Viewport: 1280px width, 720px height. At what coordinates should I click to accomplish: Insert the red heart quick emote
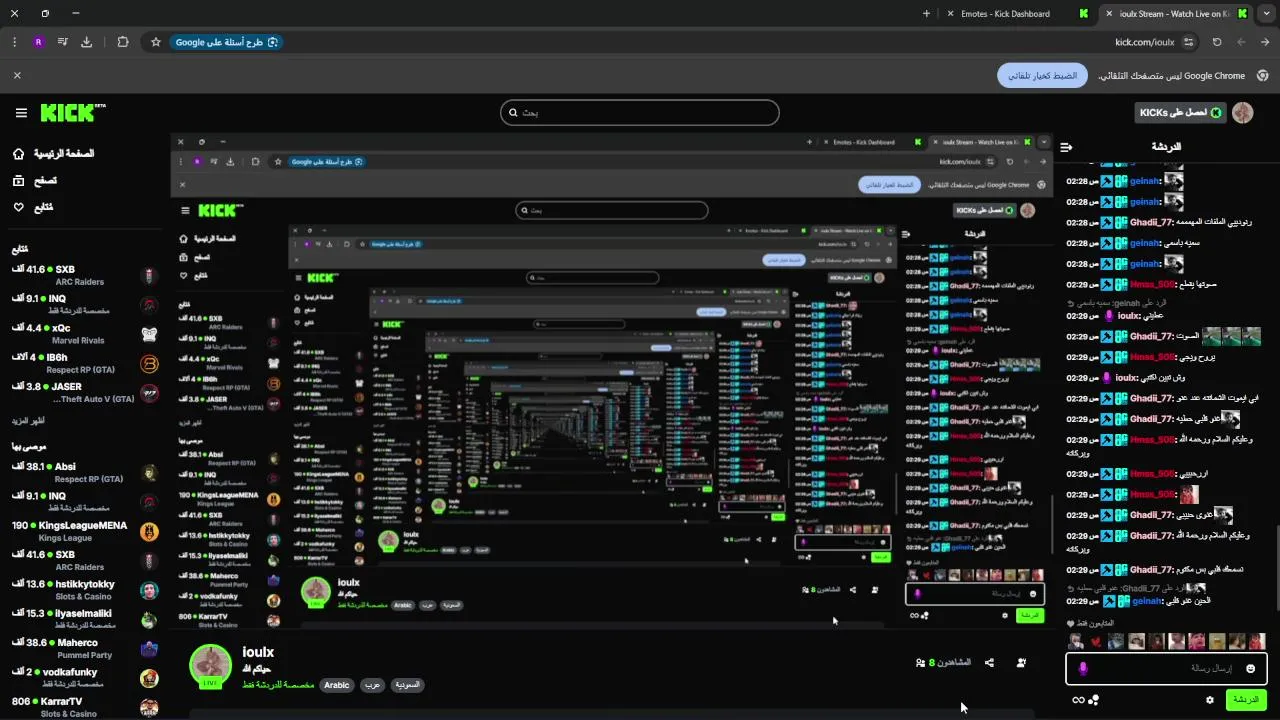tap(1096, 642)
